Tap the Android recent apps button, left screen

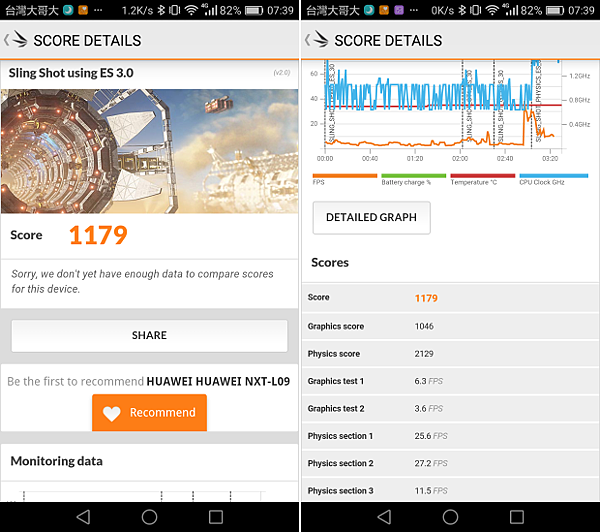(x=216, y=517)
